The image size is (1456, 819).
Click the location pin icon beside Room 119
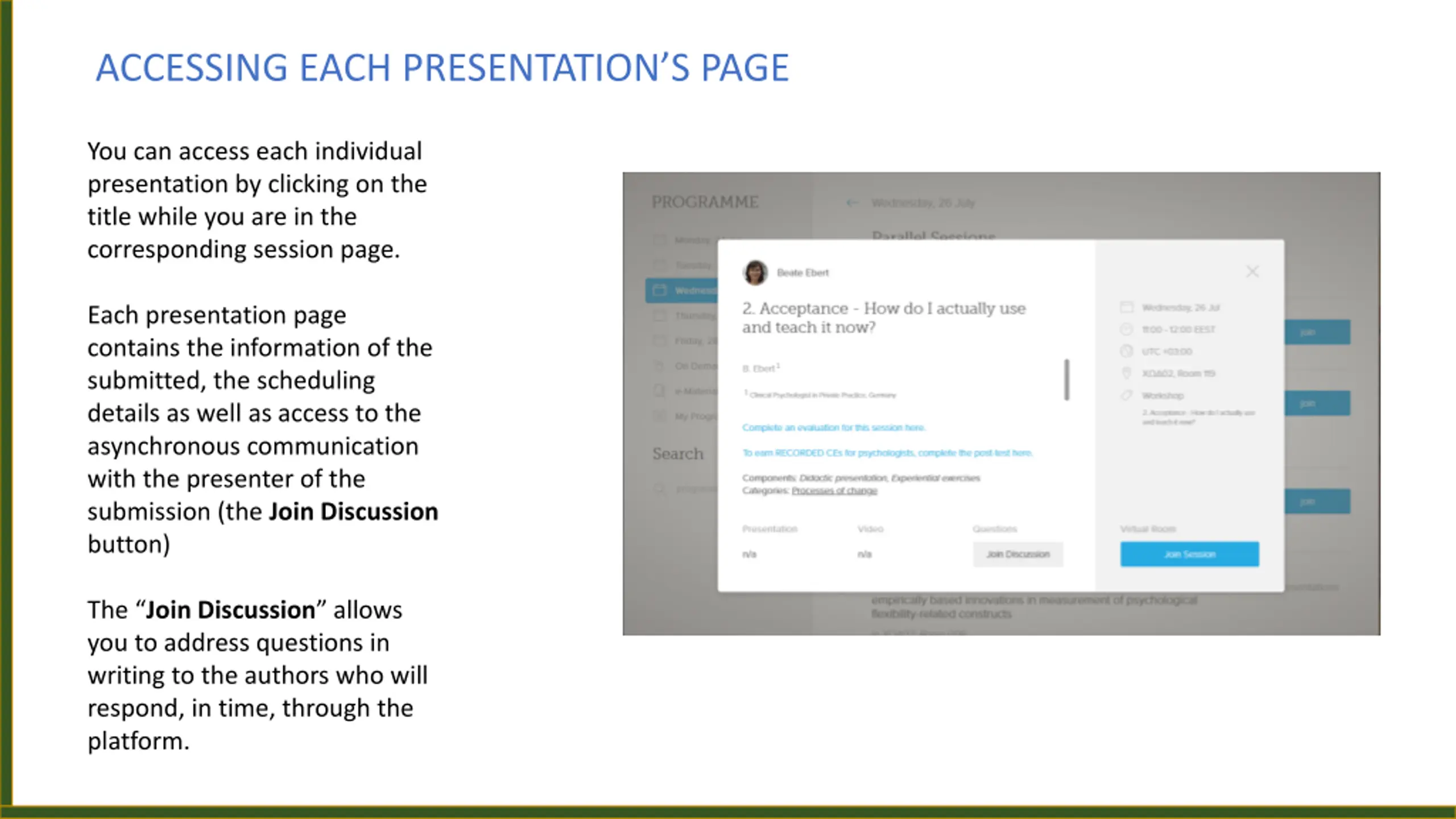coord(1126,373)
